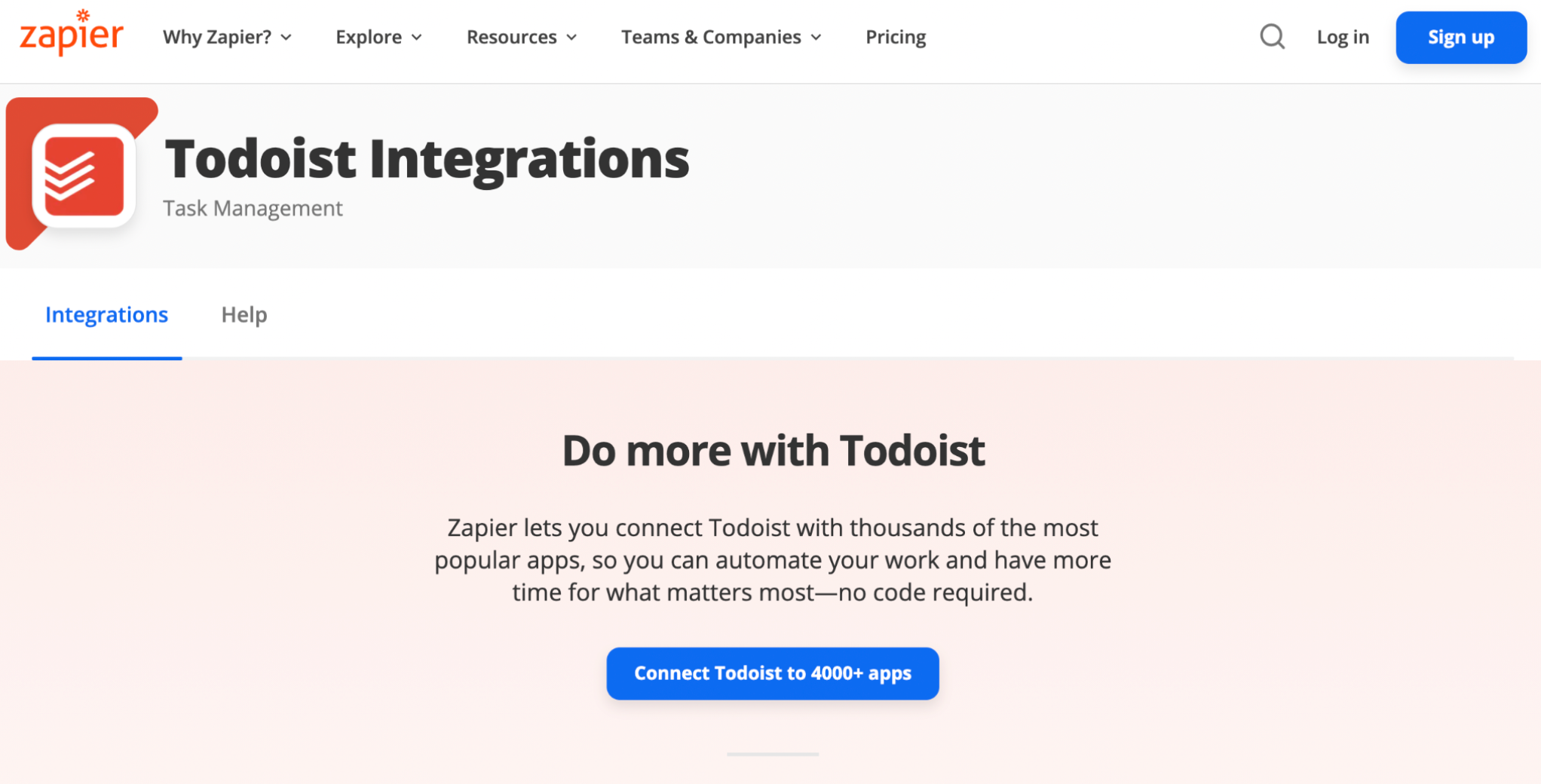The image size is (1541, 784).
Task: Select the Todoist Integrations heading
Action: click(x=427, y=158)
